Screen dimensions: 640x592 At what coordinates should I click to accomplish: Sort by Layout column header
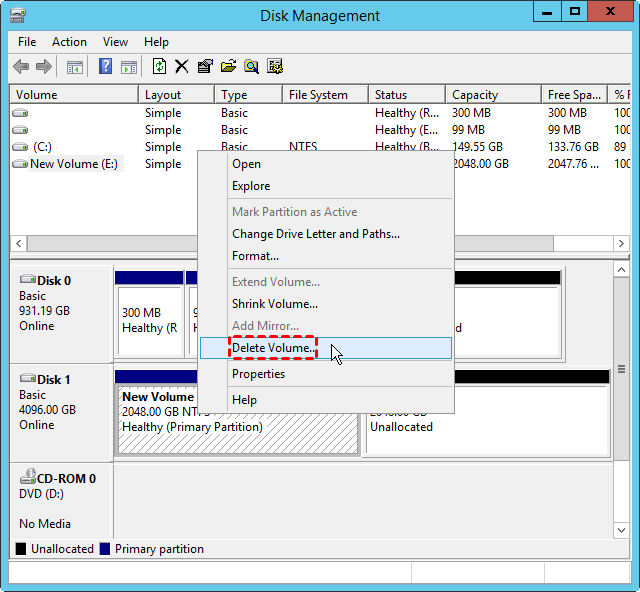point(176,95)
